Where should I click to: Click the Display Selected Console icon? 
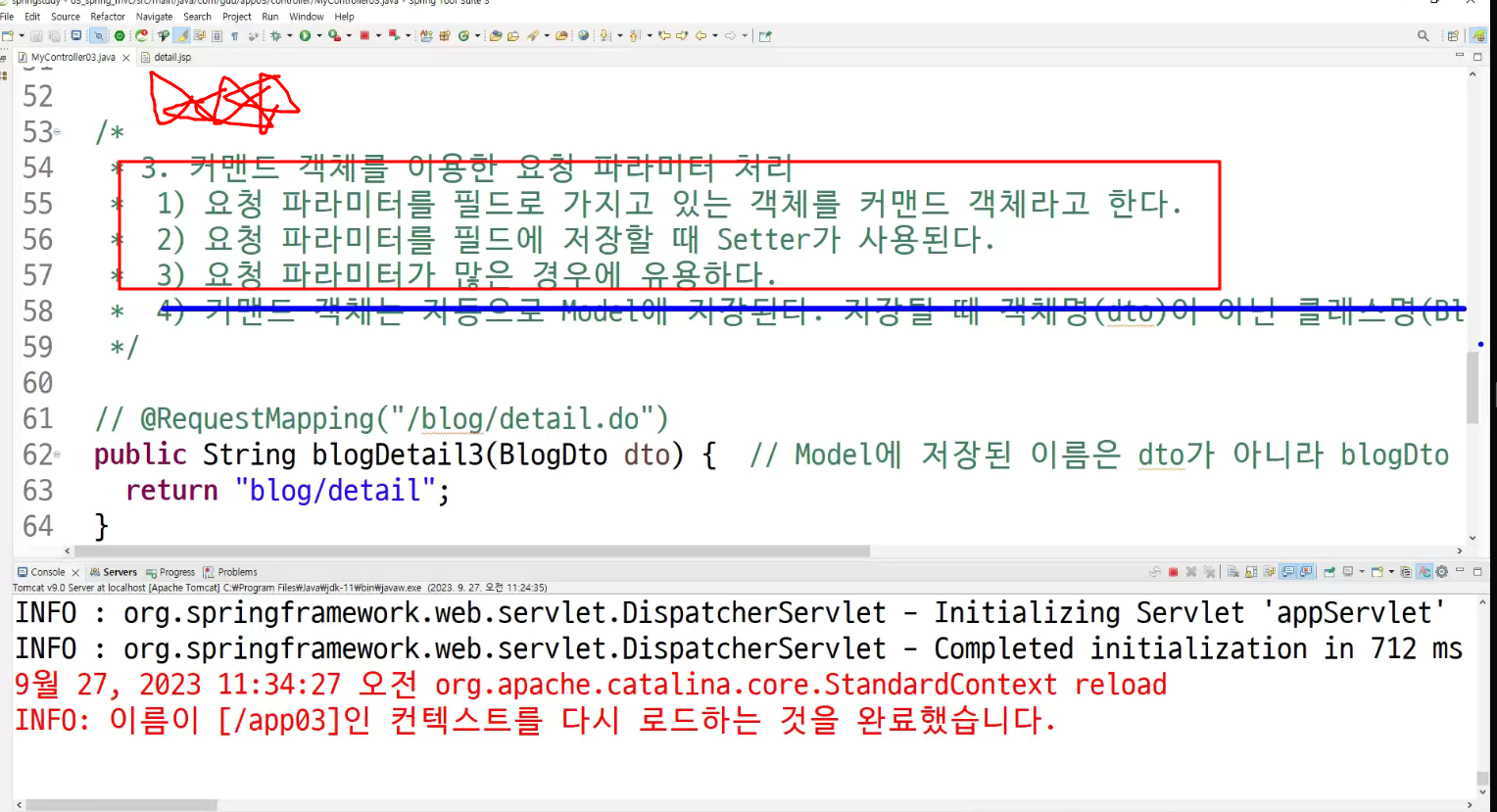pos(1348,572)
